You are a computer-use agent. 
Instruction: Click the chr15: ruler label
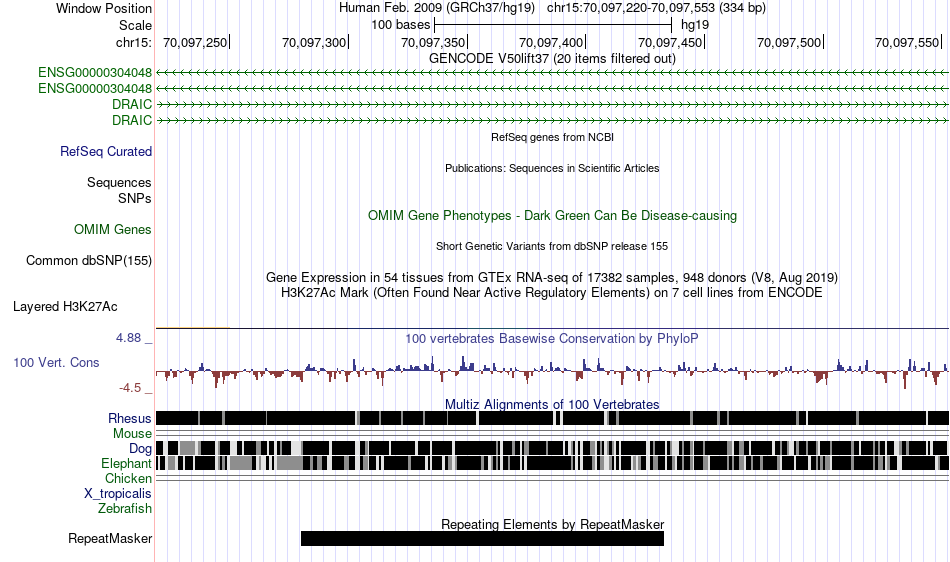[x=133, y=42]
